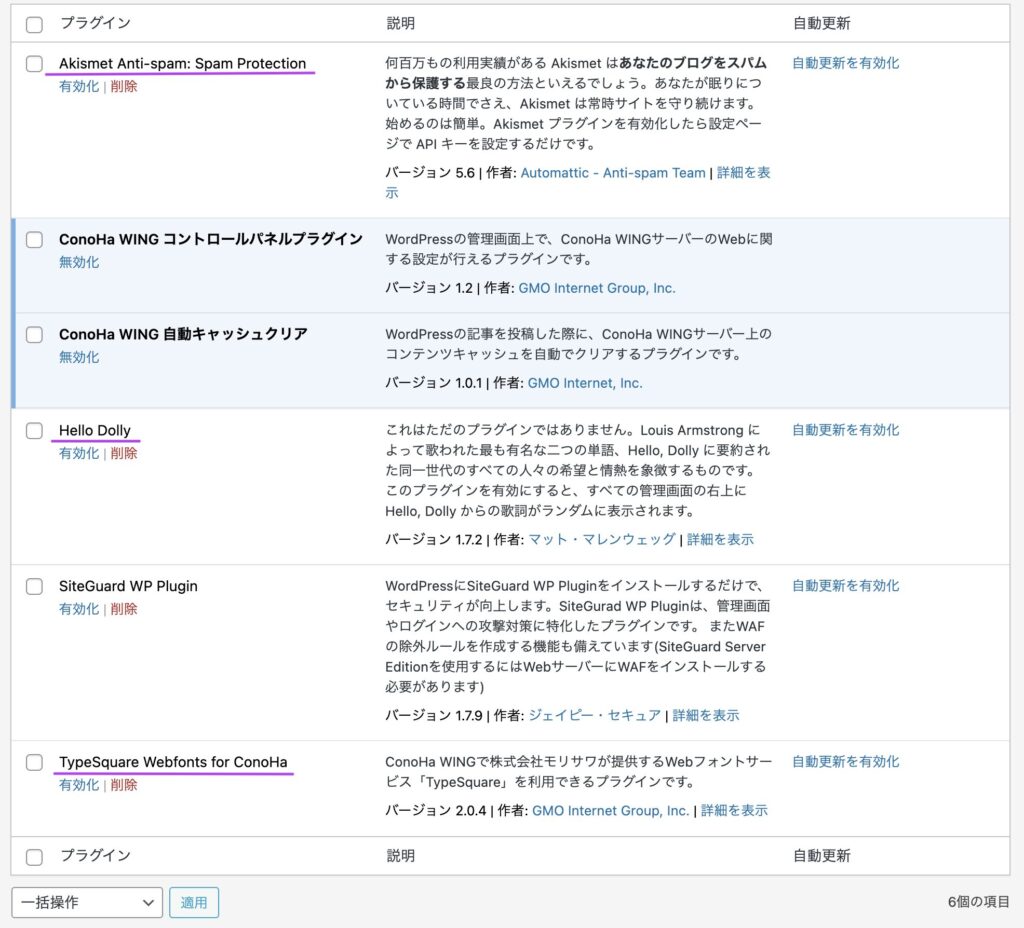Open author link Automattic - Anti-spam Team
The image size is (1024, 928).
pos(613,173)
